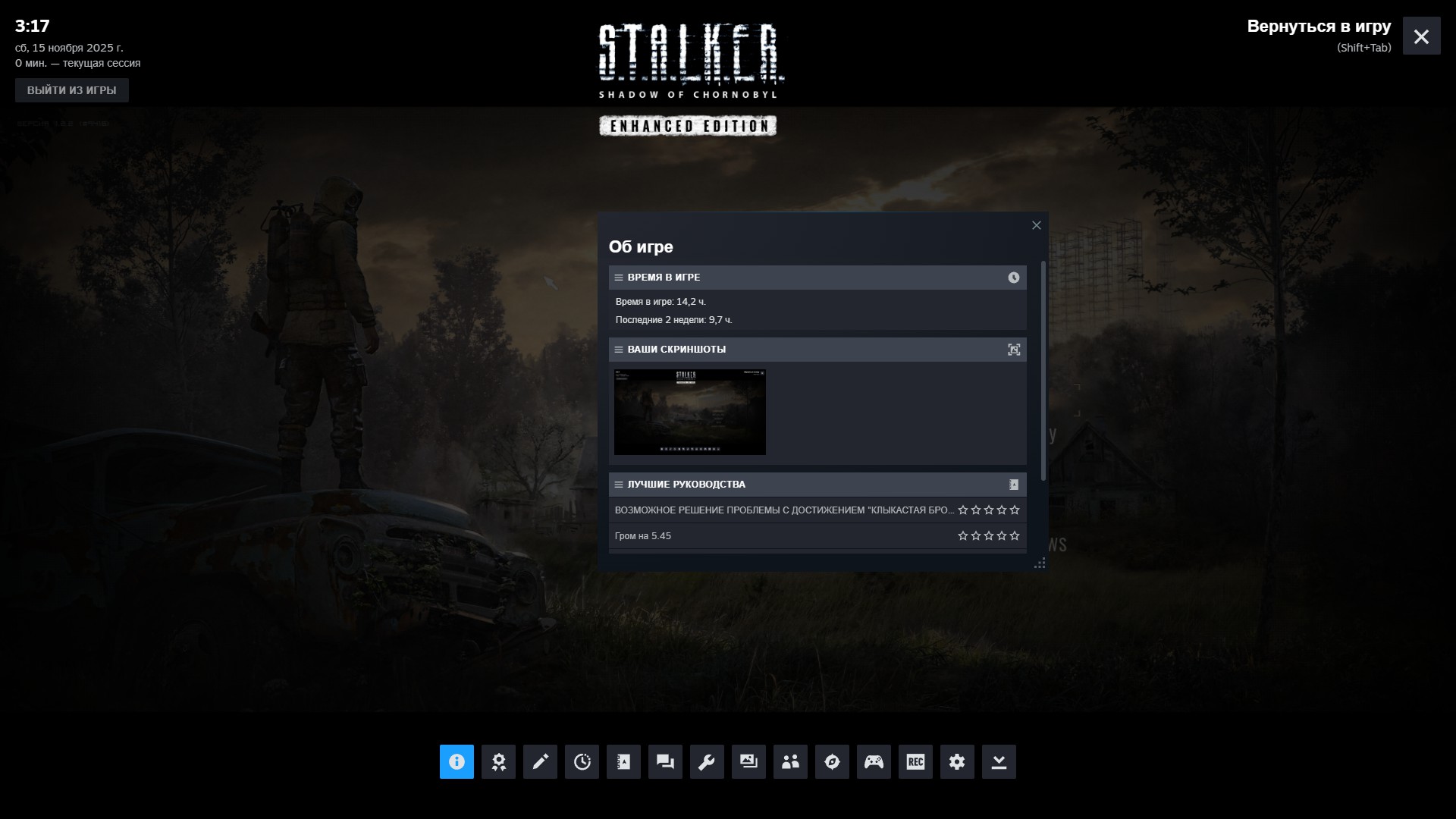1456x819 pixels.
Task: Toggle the Game Overview info button
Action: pos(457,761)
